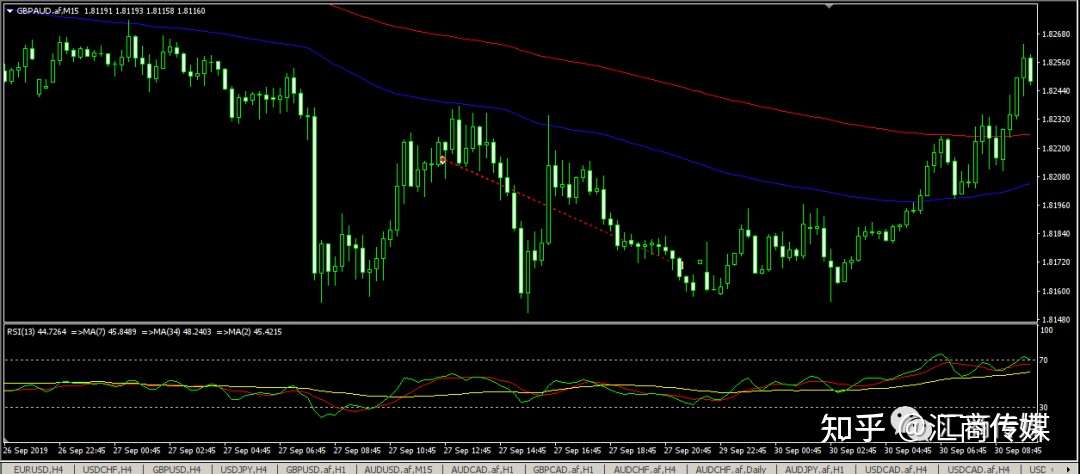Open the USDJPY,H4 chart tab
Screen dimensions: 1080x474
245,469
